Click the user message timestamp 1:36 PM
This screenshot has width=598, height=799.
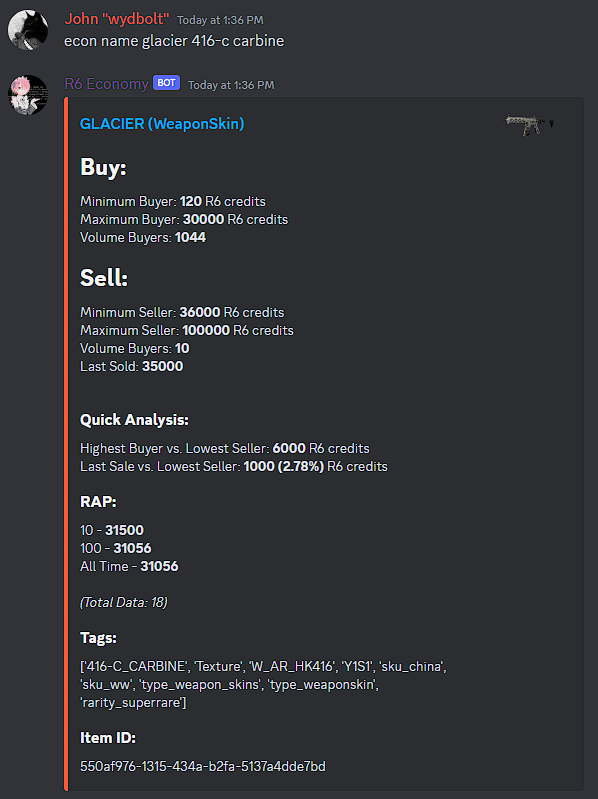tap(220, 20)
